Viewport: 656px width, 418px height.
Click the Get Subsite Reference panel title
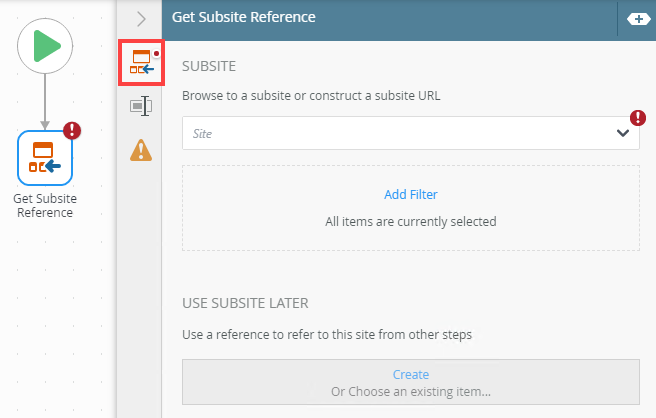click(x=244, y=17)
